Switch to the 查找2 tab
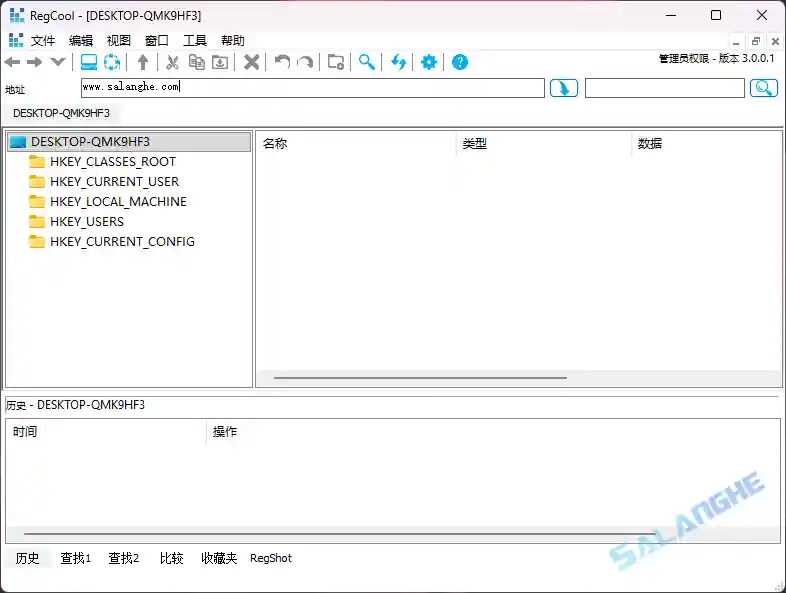The height and width of the screenshot is (593, 786). pos(124,558)
